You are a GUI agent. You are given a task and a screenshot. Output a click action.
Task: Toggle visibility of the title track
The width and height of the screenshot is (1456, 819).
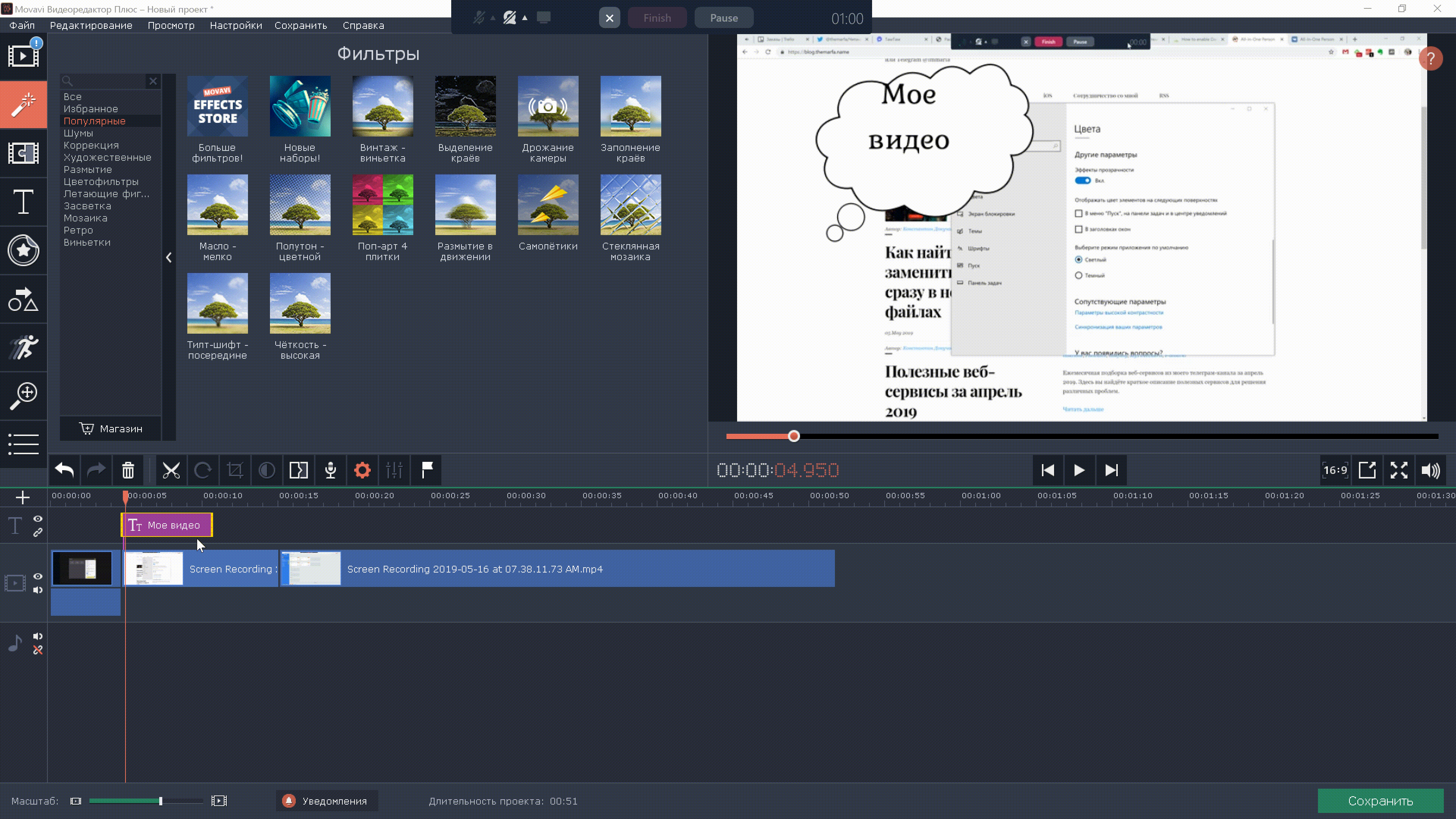click(x=38, y=519)
